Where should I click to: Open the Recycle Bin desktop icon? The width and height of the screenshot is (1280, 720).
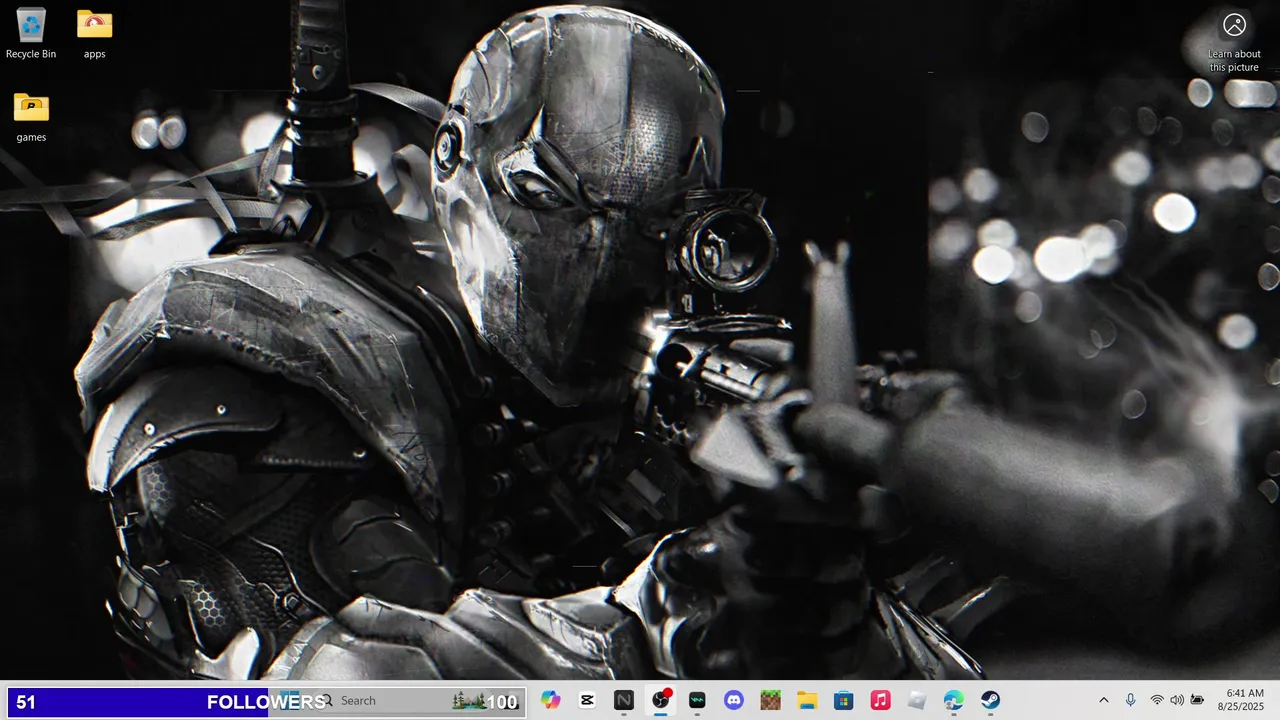[x=31, y=33]
